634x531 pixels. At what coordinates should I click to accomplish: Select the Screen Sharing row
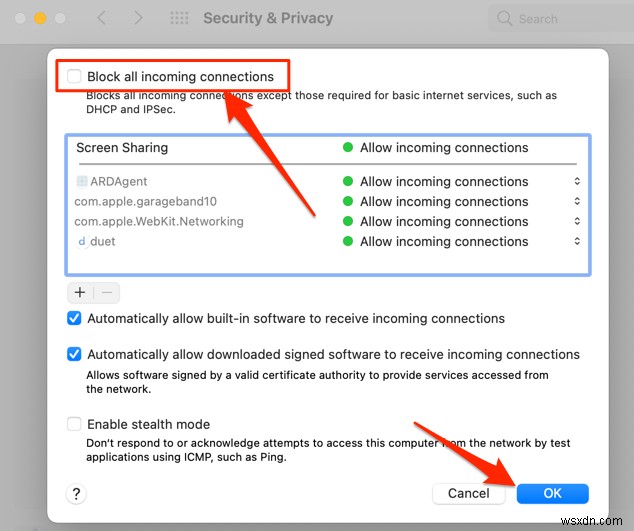200,148
